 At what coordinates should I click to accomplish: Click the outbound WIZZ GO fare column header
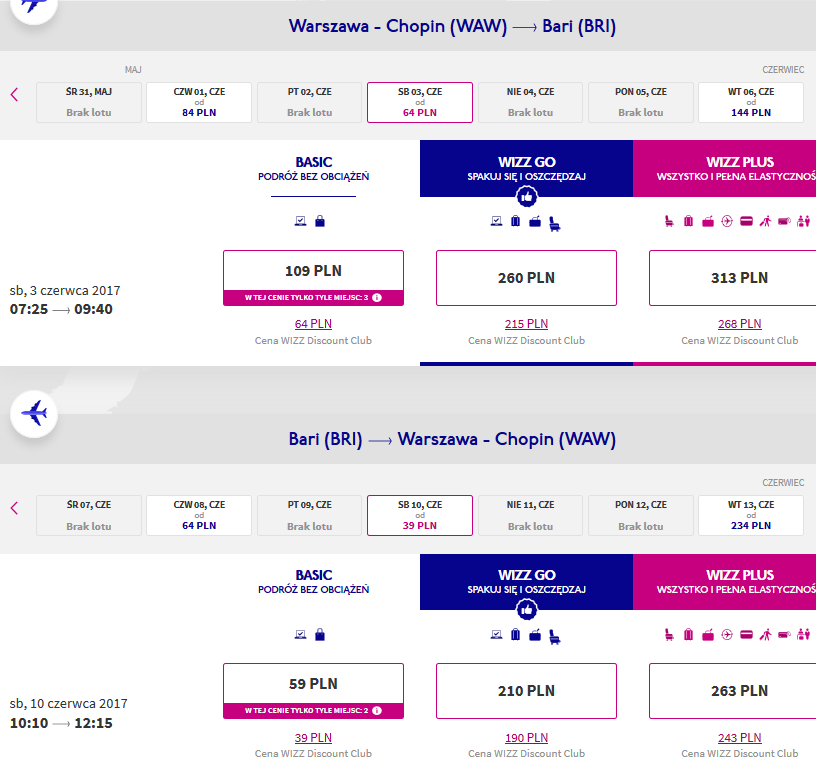(526, 169)
